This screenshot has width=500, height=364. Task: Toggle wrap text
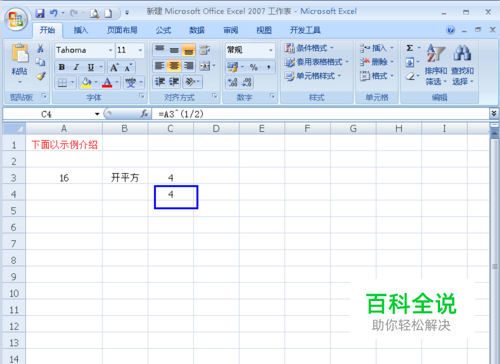[204, 50]
